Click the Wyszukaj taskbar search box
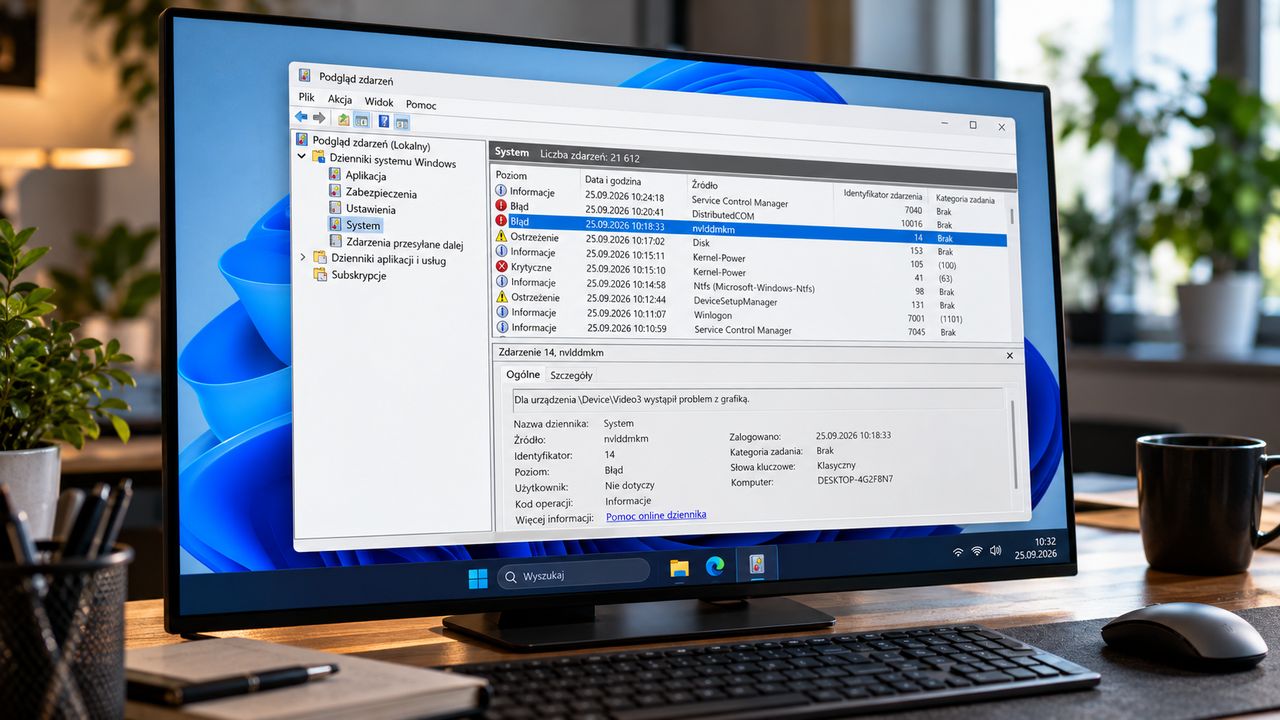The height and width of the screenshot is (720, 1280). [x=574, y=576]
